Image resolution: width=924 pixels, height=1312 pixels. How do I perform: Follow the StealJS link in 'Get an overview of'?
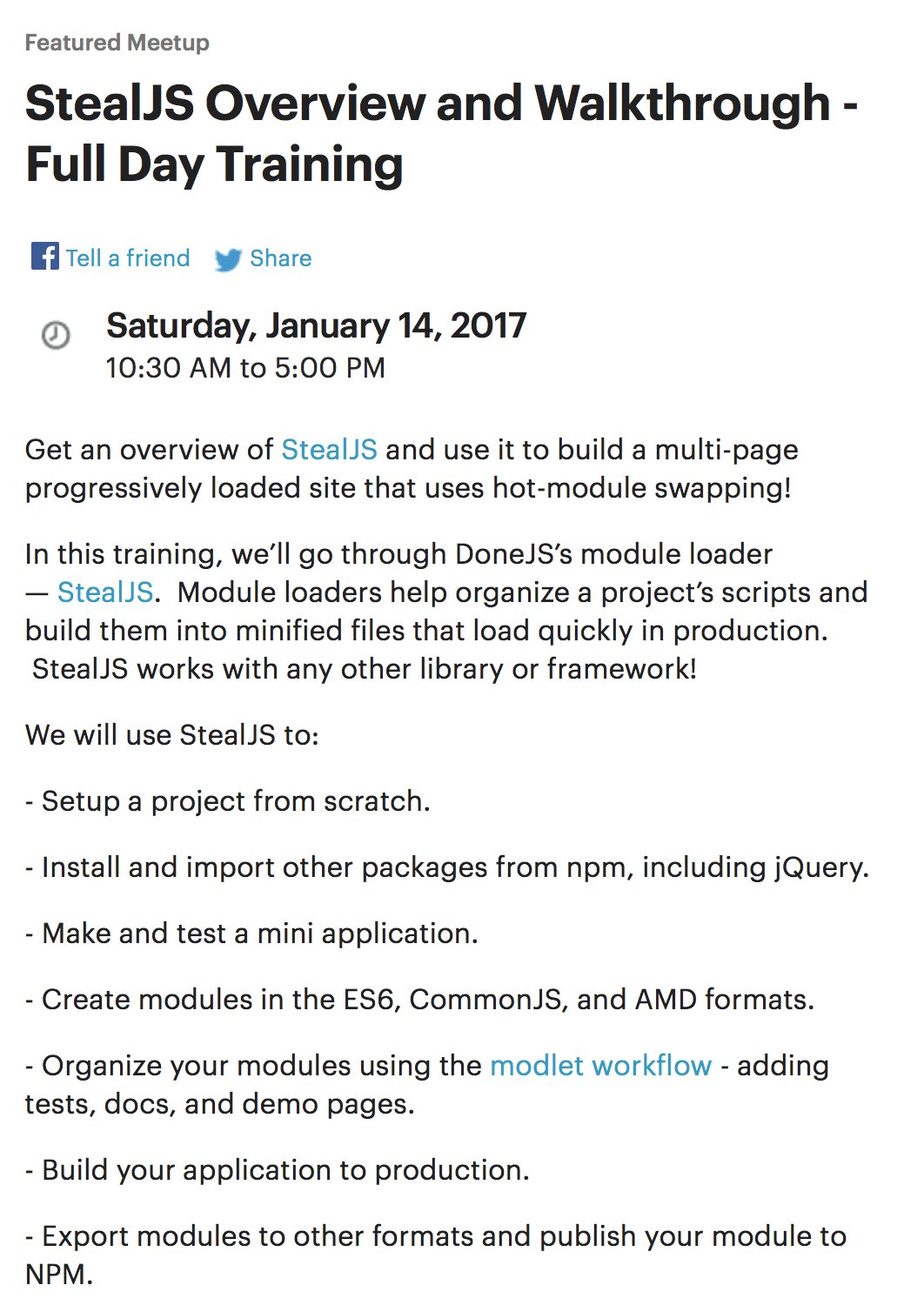[329, 450]
